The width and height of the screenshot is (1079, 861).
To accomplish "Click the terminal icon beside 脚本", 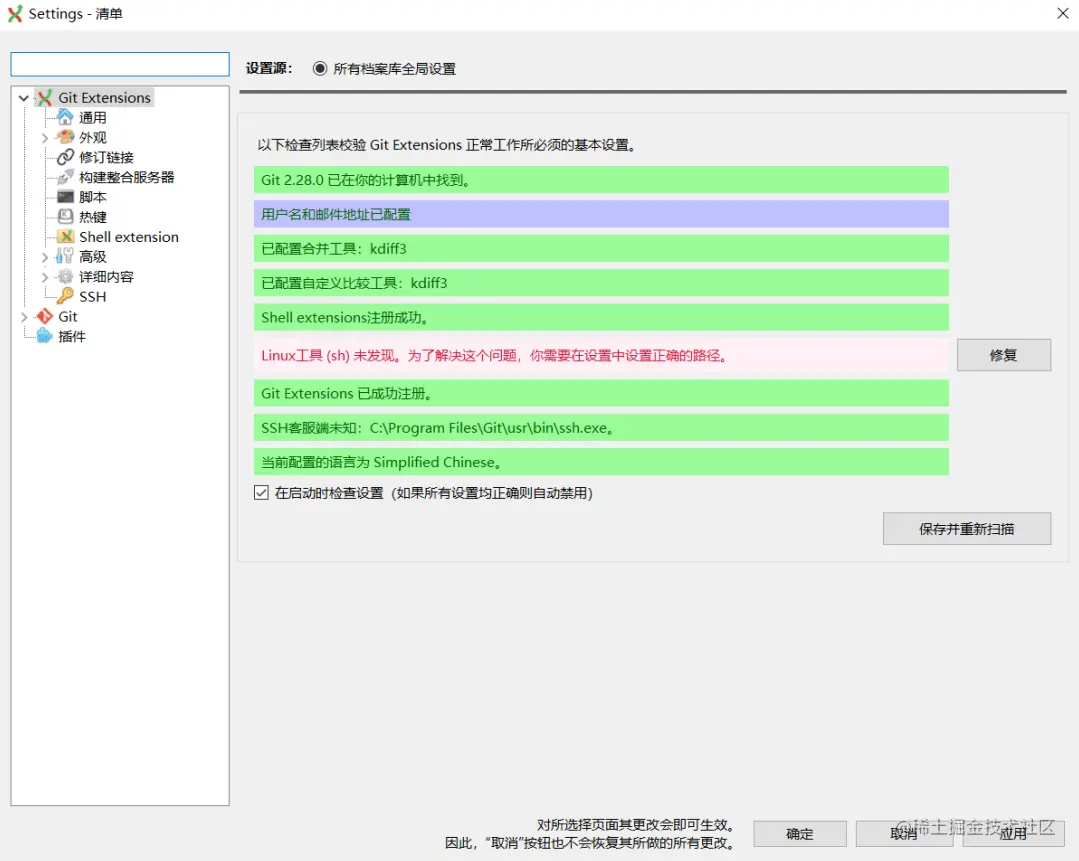I will point(65,197).
